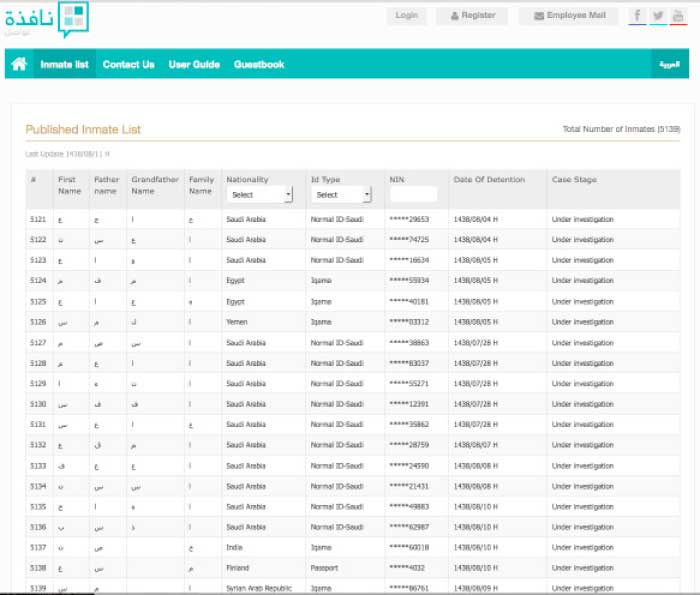Click NIN *****12391
This screenshot has height=595, width=700.
[409, 404]
